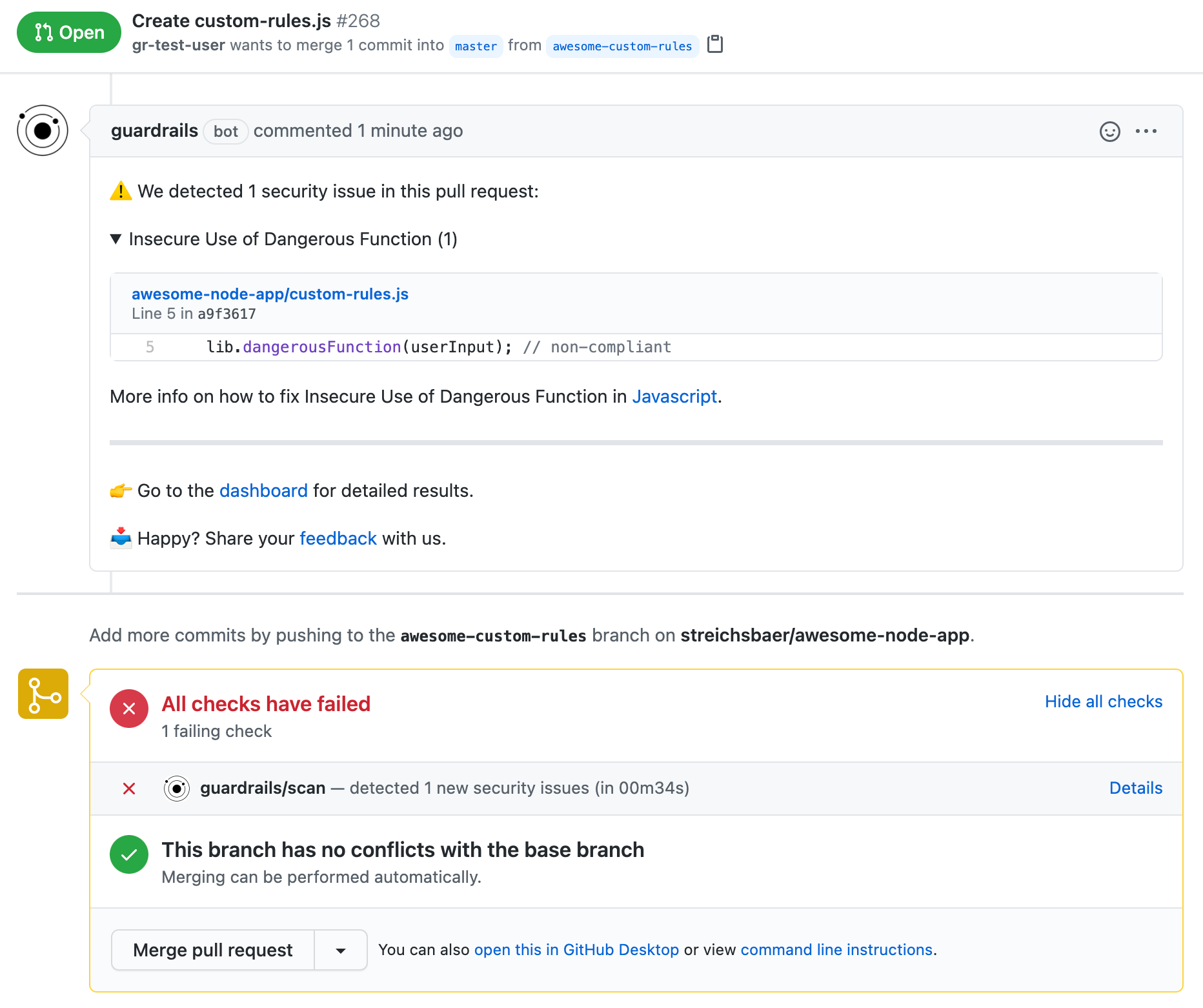Screen dimensions: 1203x1008
Task: Go to the GuardRails dashboard link
Action: click(263, 491)
